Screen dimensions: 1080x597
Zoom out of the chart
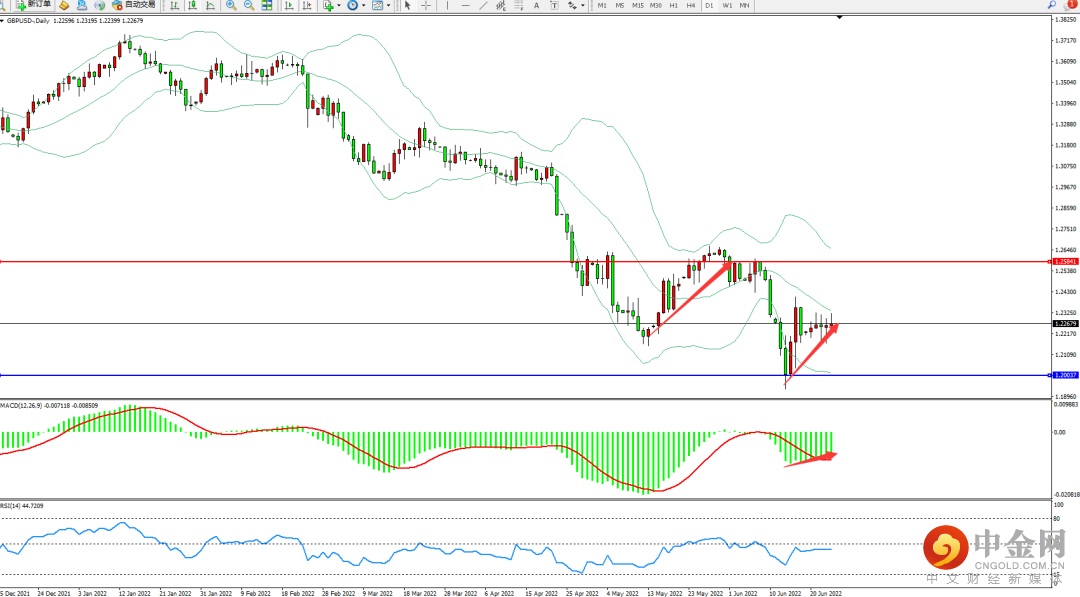[x=249, y=5]
